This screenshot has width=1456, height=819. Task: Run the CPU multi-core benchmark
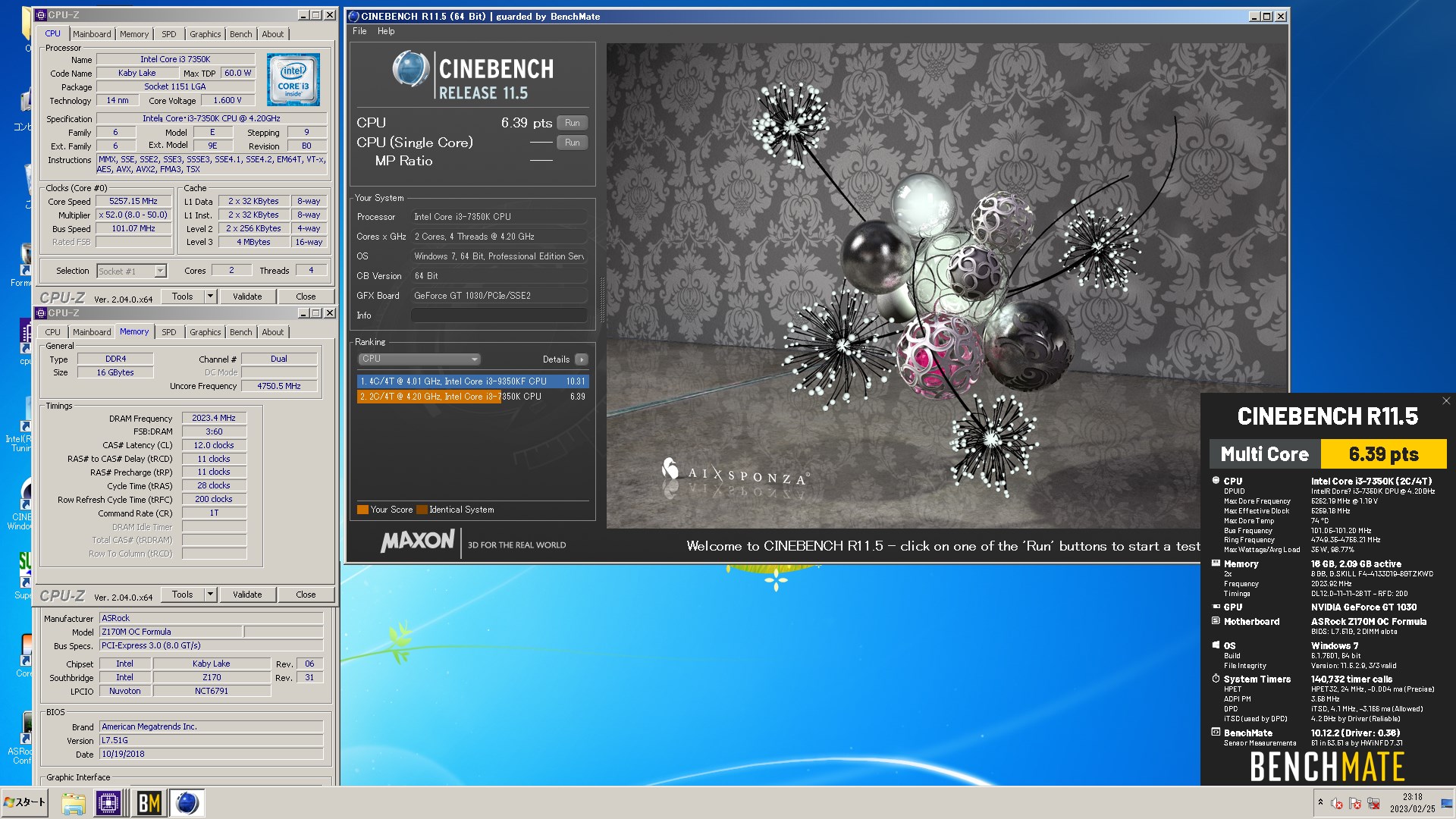click(x=573, y=123)
